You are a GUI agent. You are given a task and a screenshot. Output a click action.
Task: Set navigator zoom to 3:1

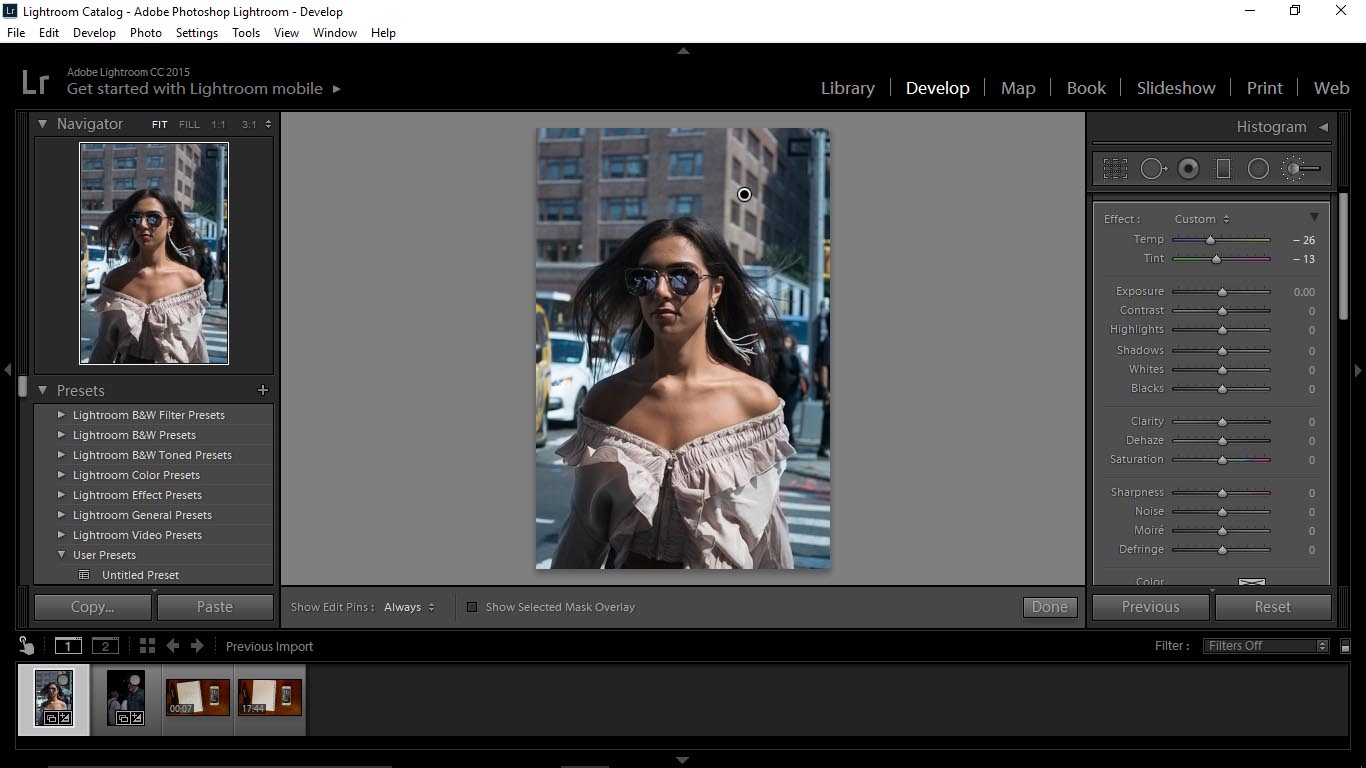point(248,125)
